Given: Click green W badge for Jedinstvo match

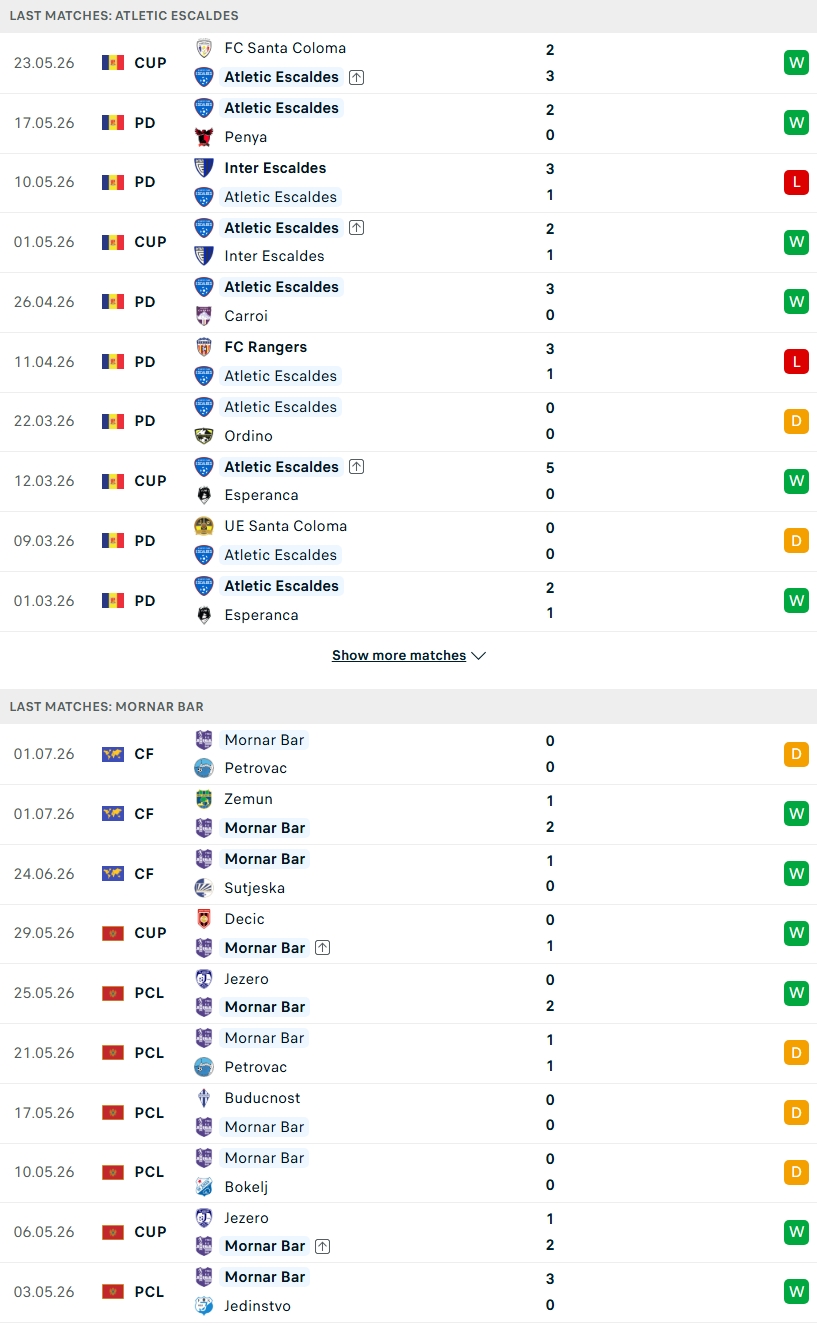Looking at the screenshot, I should (x=796, y=1291).
